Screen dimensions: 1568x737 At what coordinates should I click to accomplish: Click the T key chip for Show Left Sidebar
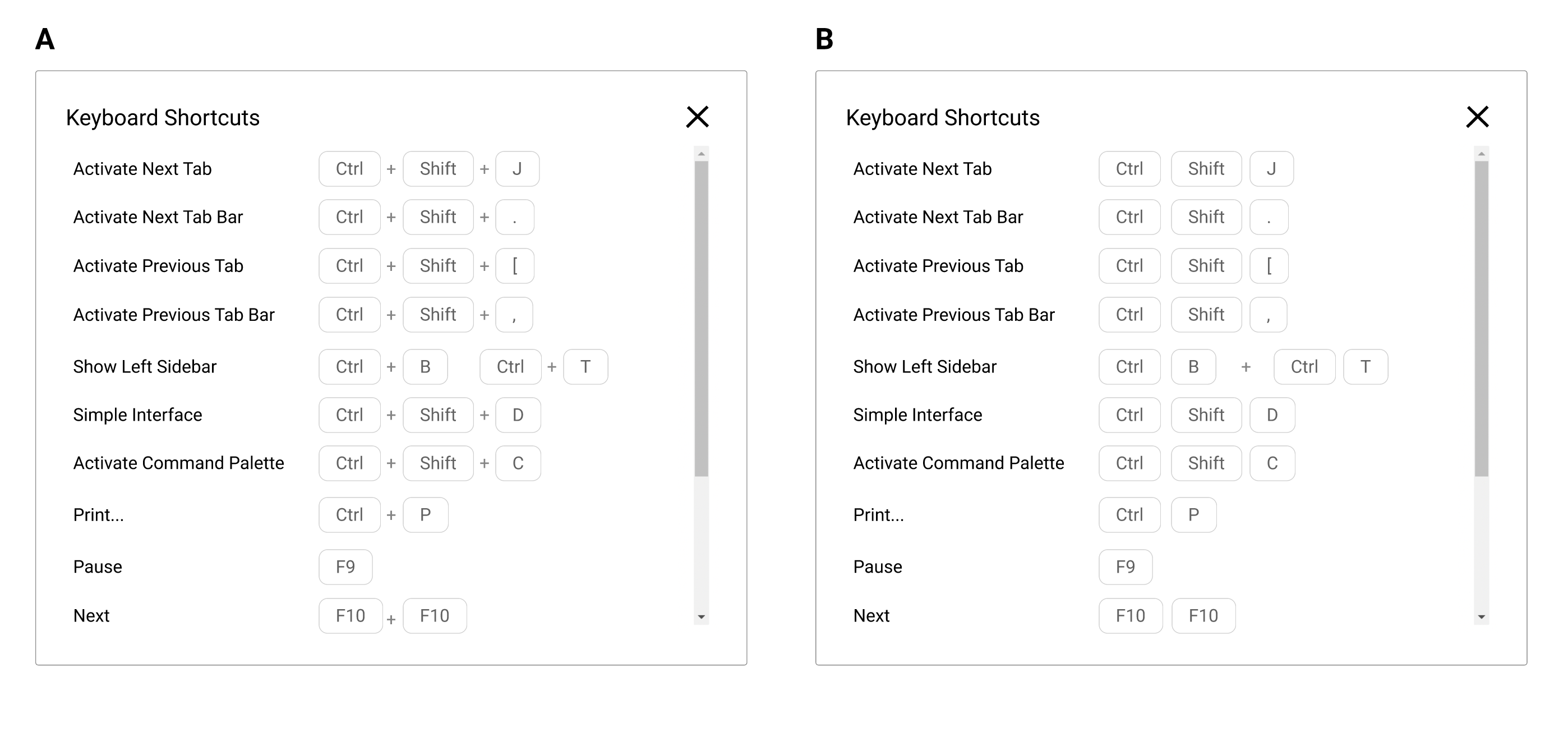[x=585, y=366]
